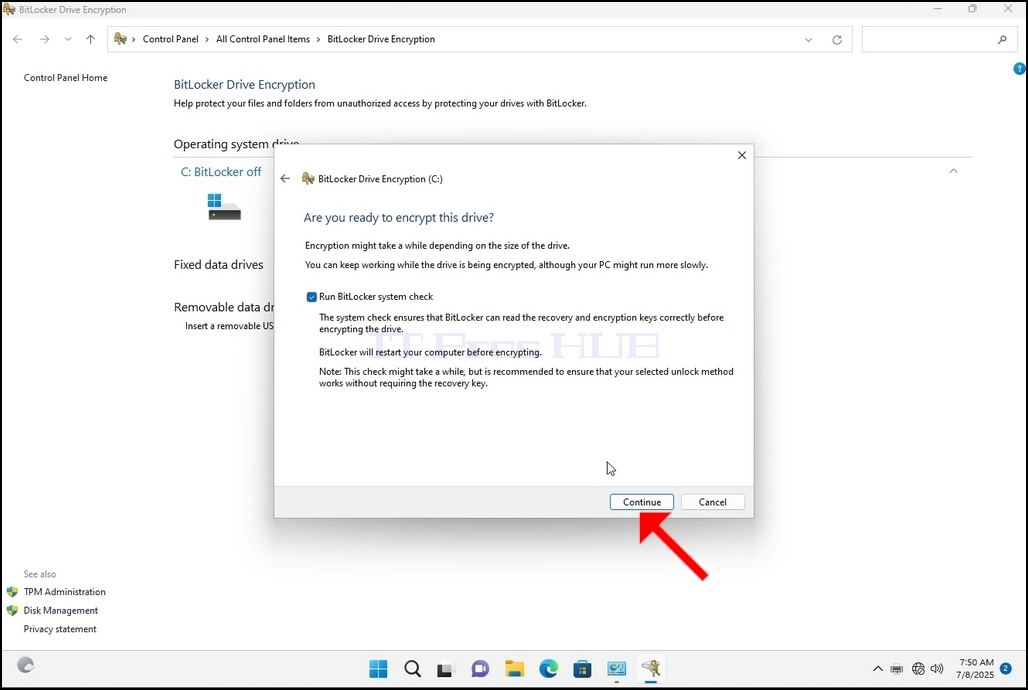
Task: Click BitLocker Drive Encryption breadcrumb
Action: point(381,39)
